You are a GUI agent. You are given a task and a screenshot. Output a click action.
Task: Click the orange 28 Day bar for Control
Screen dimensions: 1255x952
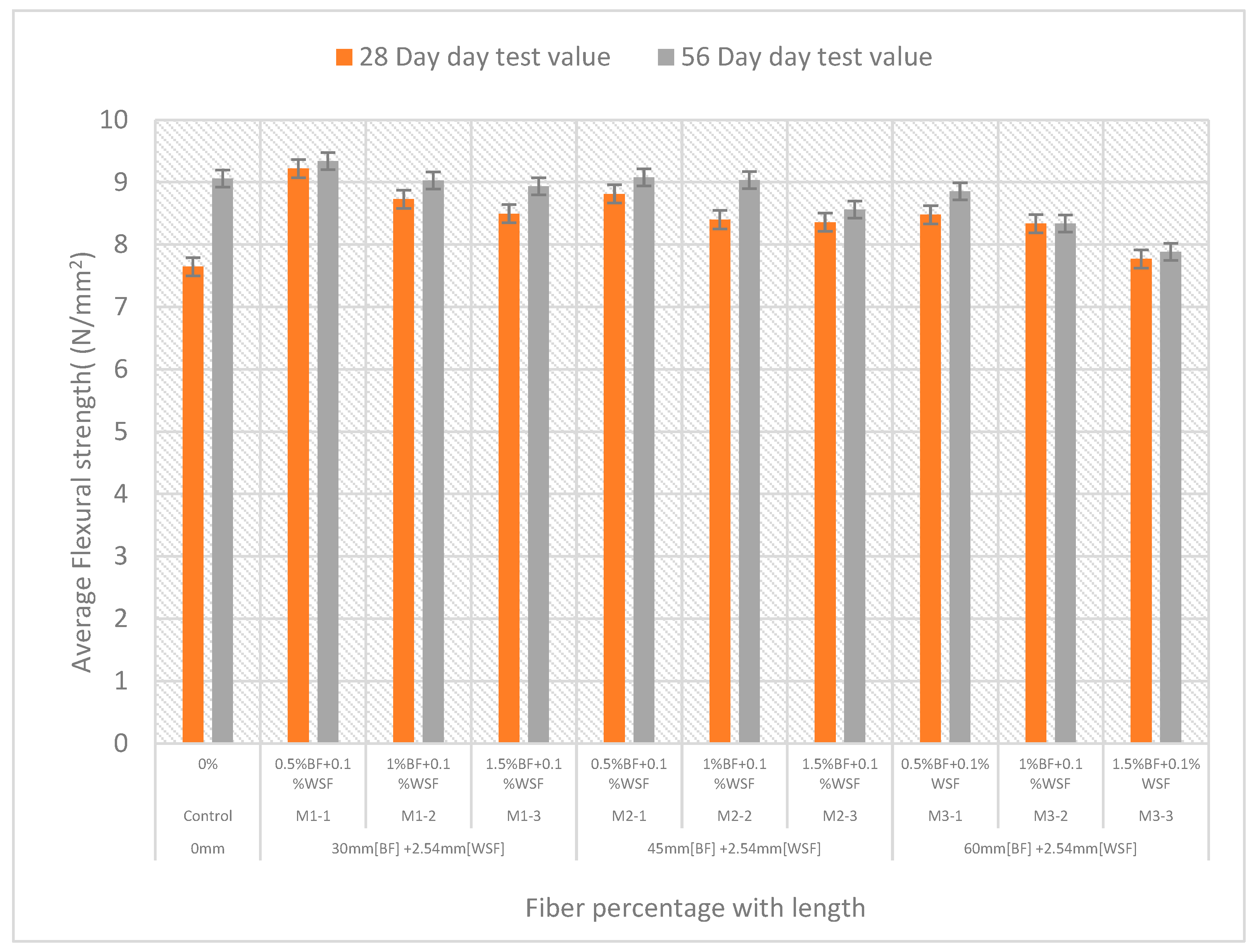pos(193,505)
